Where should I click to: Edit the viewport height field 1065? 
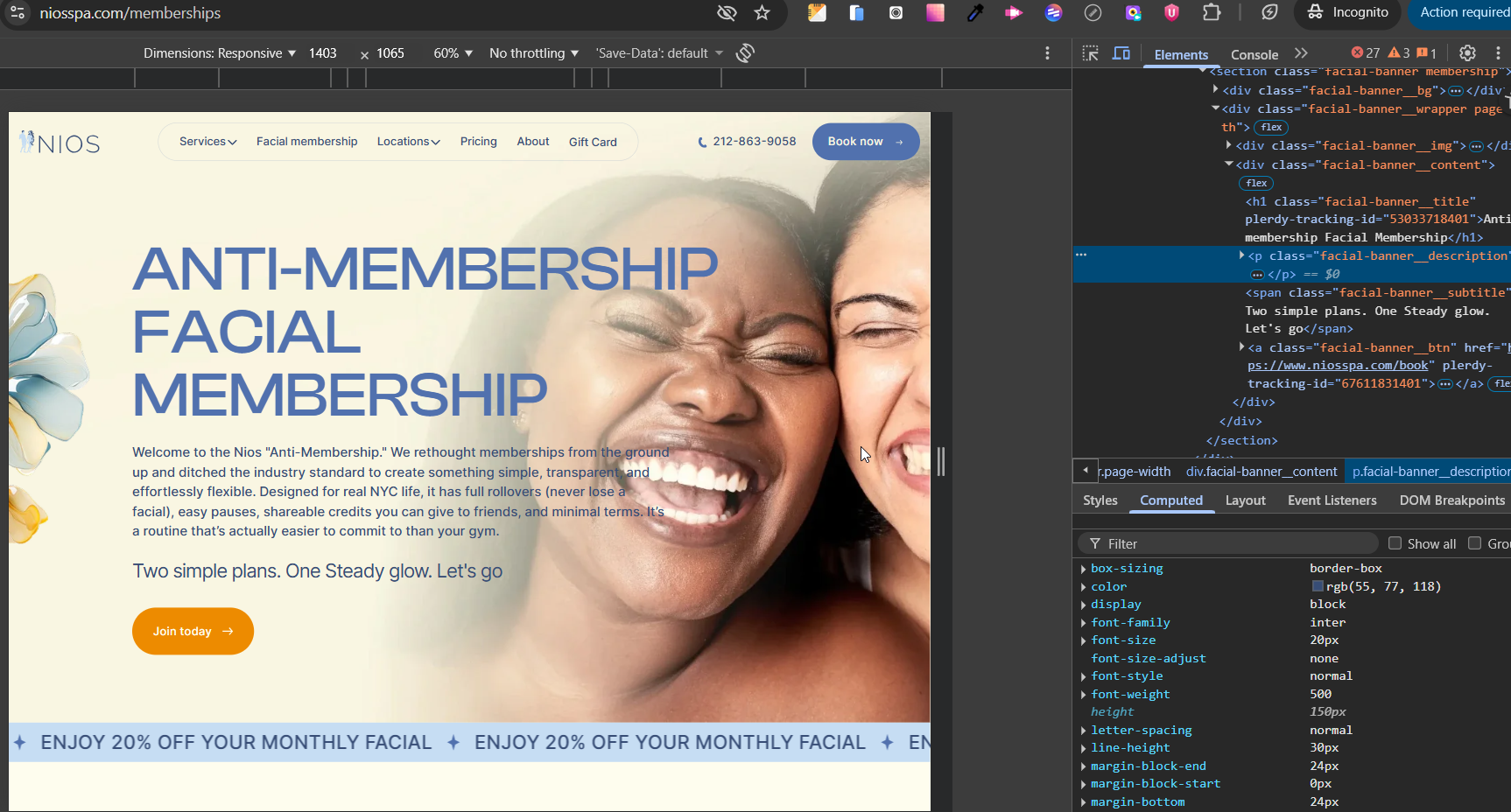click(390, 53)
